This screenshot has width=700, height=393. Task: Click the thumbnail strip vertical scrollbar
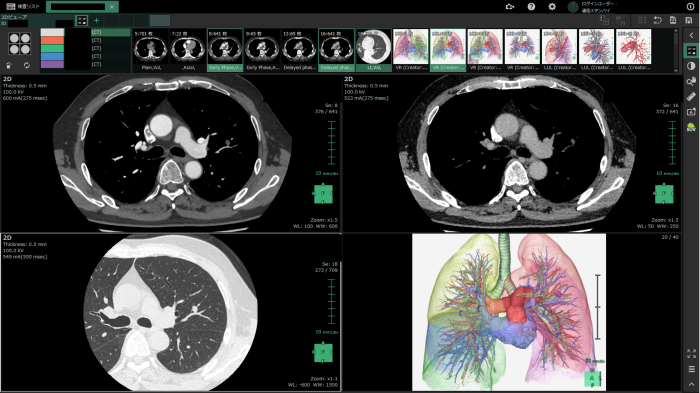click(x=676, y=50)
